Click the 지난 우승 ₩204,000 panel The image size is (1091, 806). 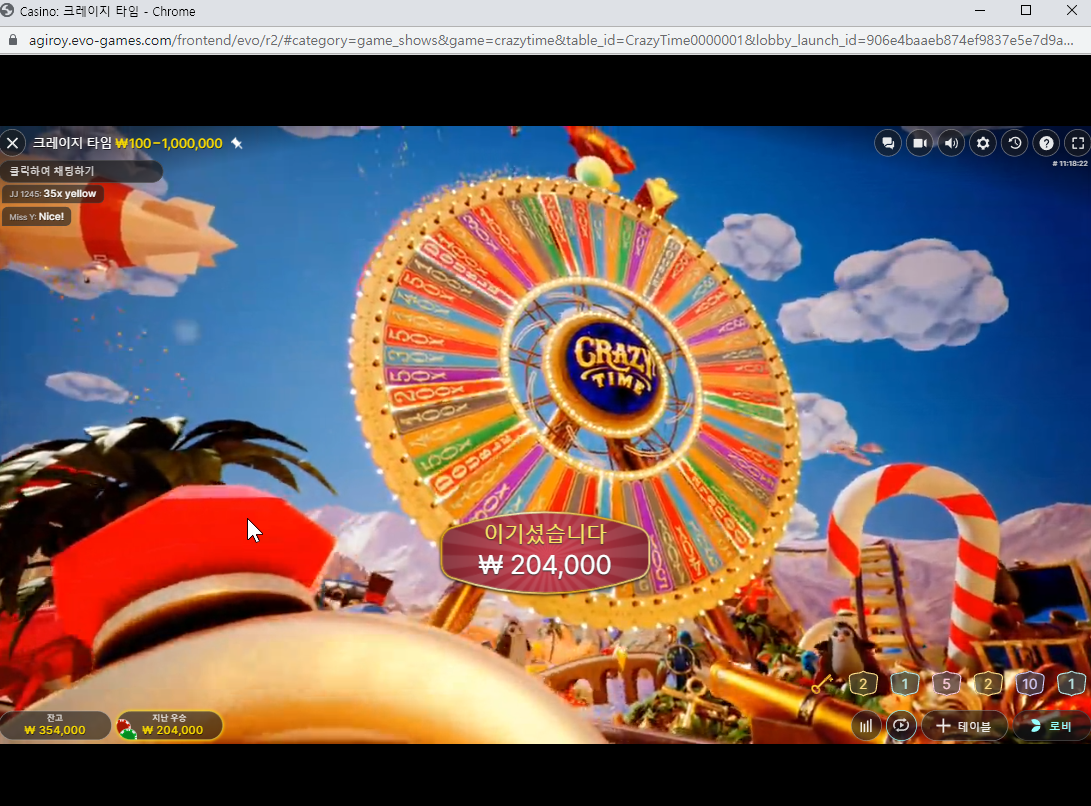tap(170, 725)
